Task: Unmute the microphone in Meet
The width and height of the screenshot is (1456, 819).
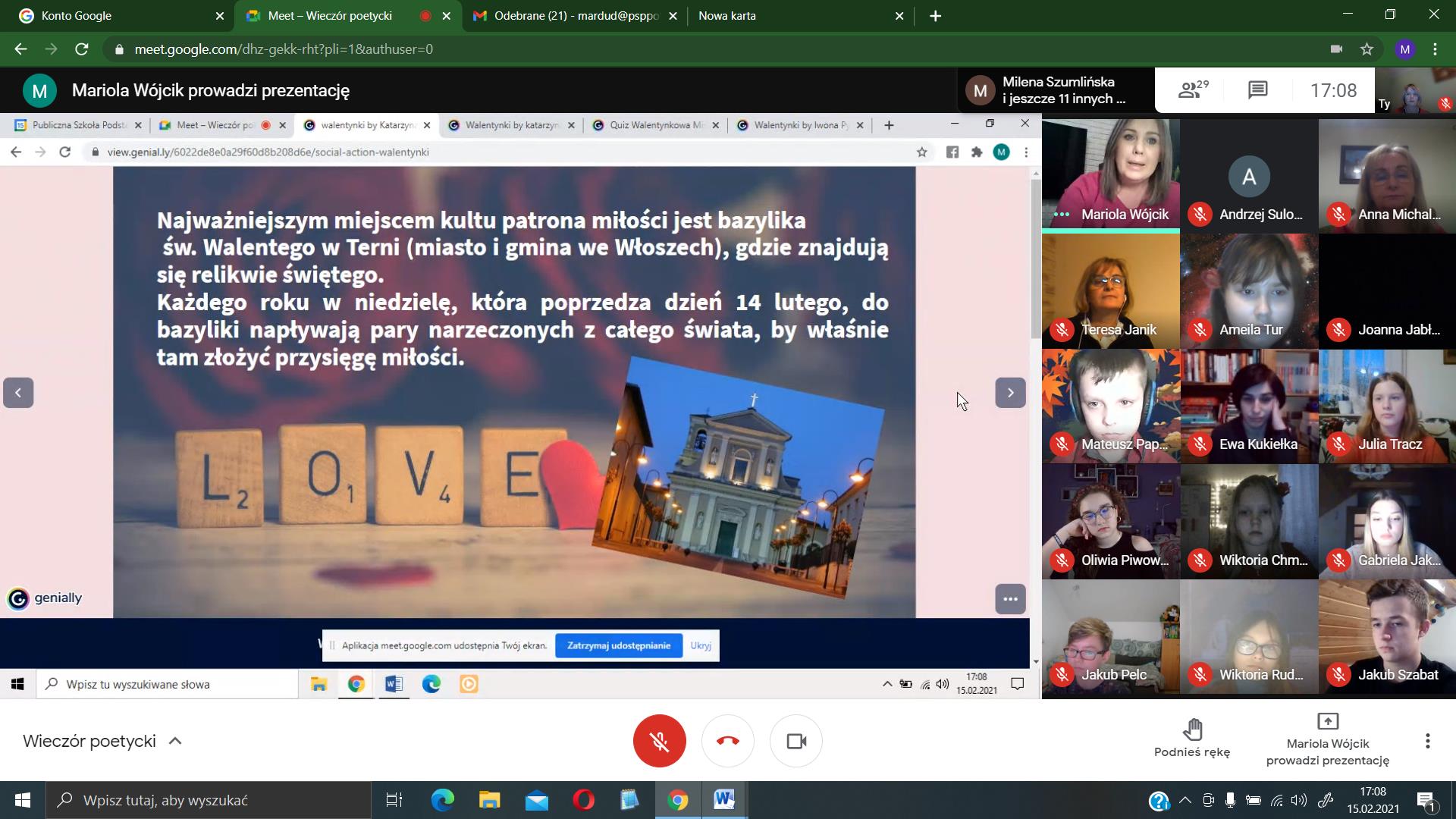Action: pos(659,741)
